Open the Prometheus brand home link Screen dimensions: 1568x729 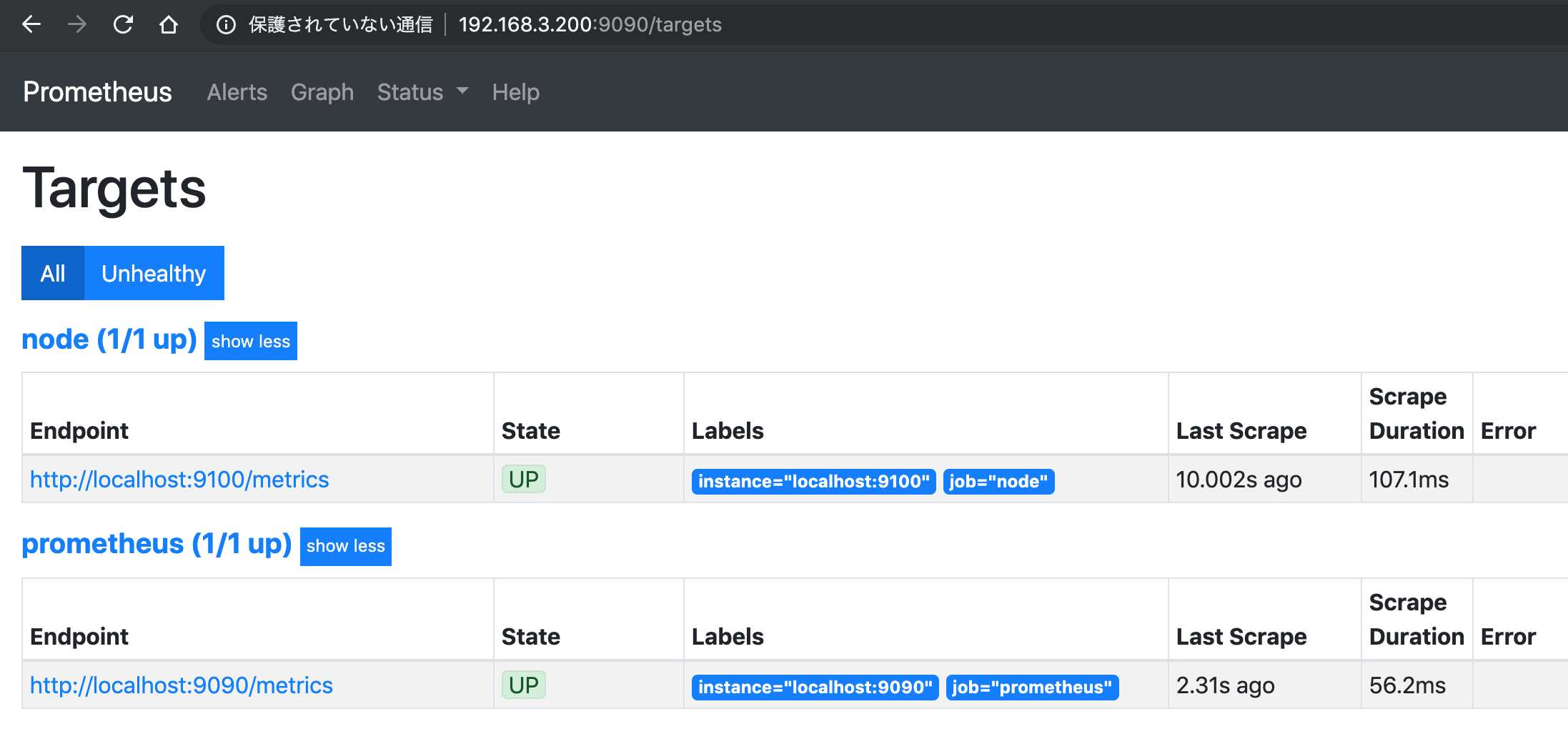97,92
